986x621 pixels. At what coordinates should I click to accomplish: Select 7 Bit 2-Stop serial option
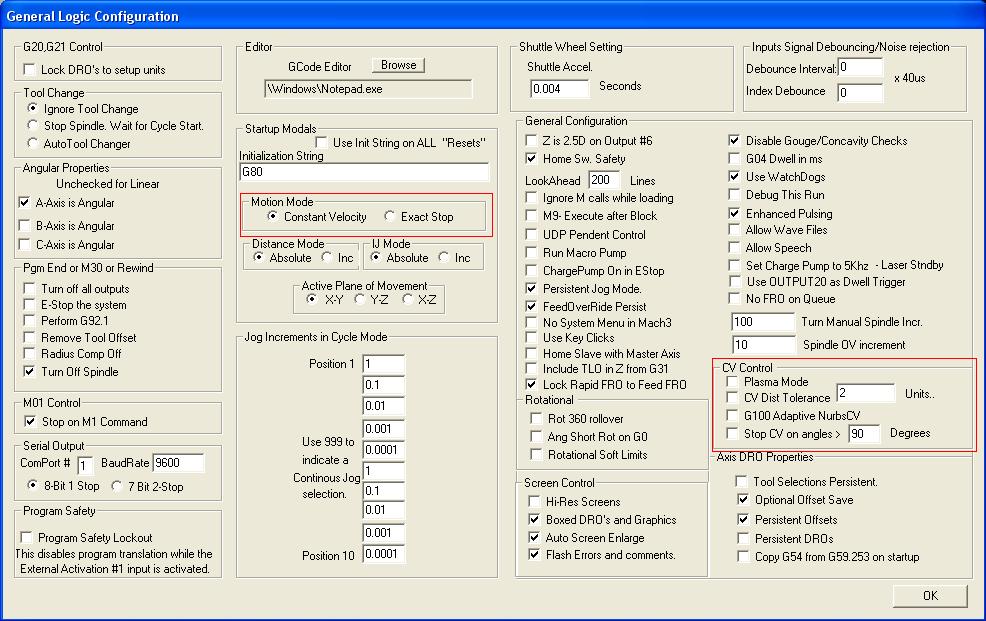[116, 485]
